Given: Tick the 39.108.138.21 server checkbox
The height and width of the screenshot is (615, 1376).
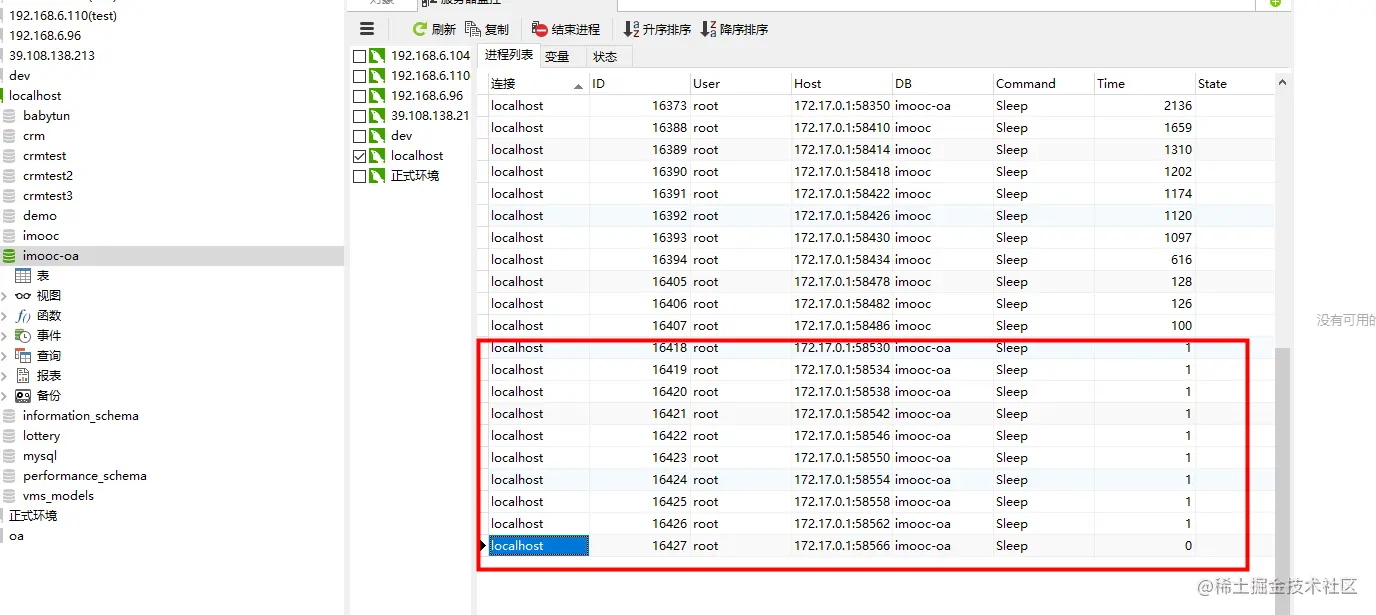Looking at the screenshot, I should (x=360, y=116).
